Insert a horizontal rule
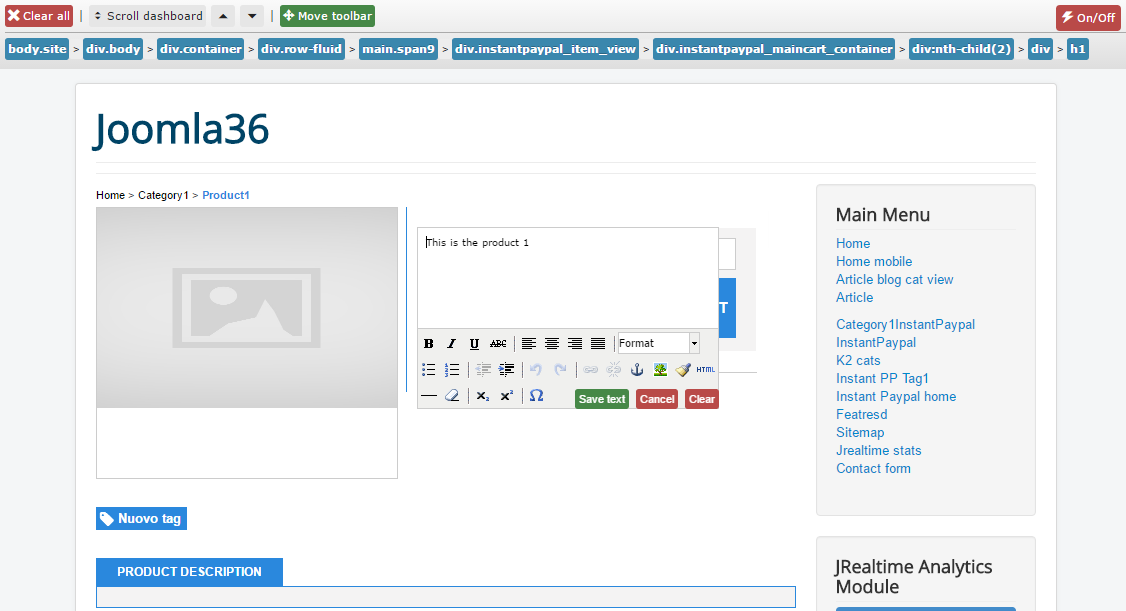Viewport: 1126px width, 611px height. tap(429, 396)
